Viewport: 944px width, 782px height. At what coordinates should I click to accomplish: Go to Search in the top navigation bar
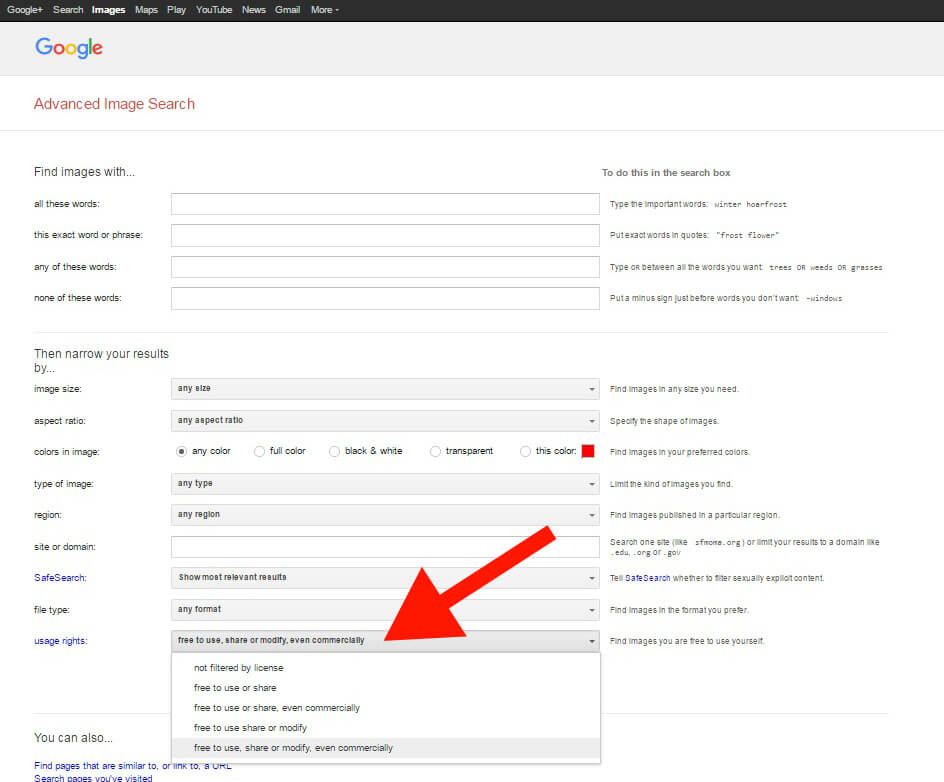point(68,10)
